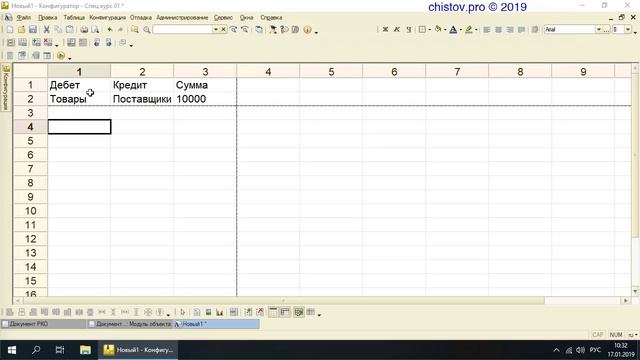Select cell containing Товары
Screen dimensions: 640x360
(79, 99)
